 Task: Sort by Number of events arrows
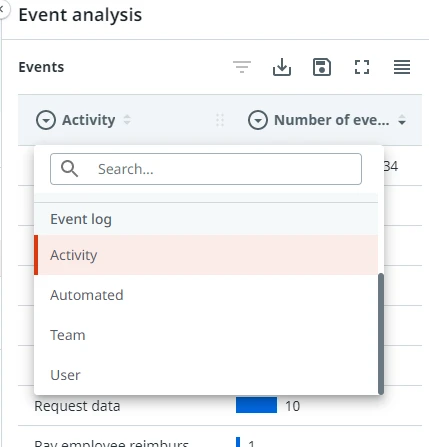402,120
